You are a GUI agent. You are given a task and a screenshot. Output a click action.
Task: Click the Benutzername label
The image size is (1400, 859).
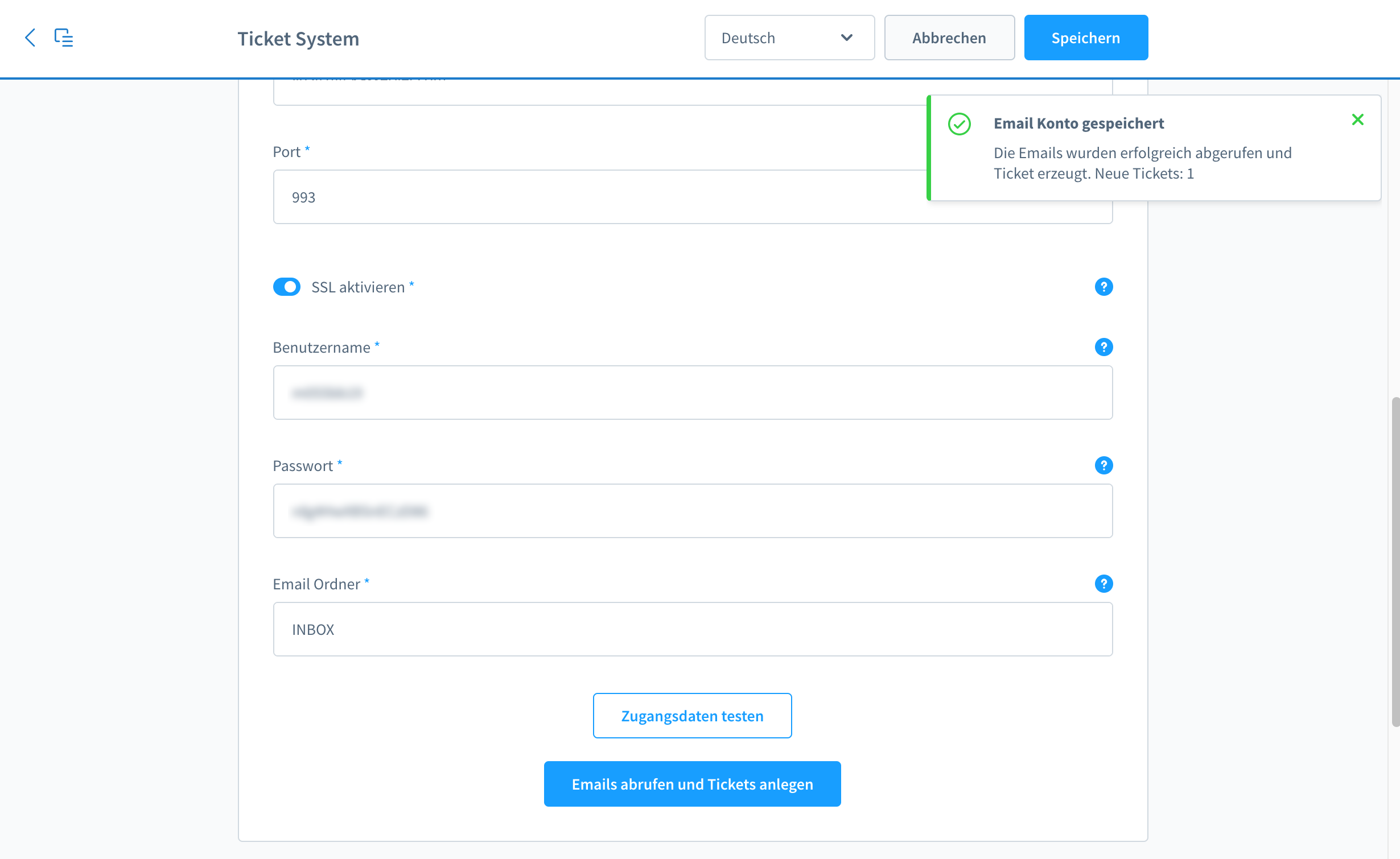tap(322, 348)
